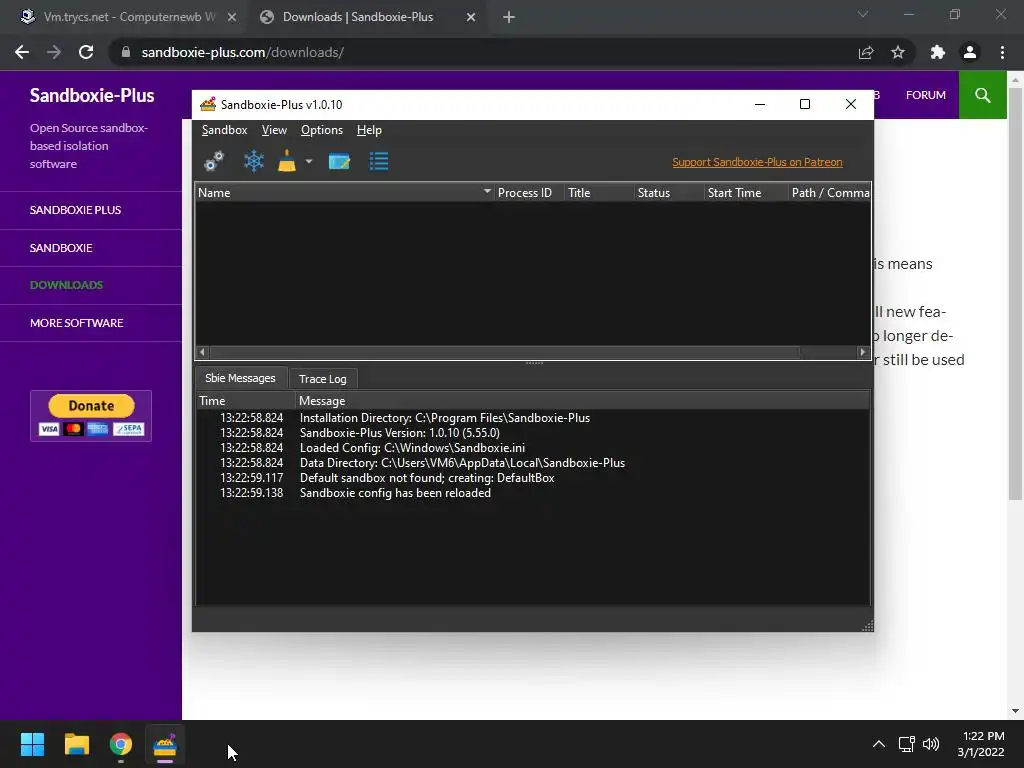Click the sandbox list left scroll arrow
Viewport: 1024px width, 768px height.
click(202, 352)
